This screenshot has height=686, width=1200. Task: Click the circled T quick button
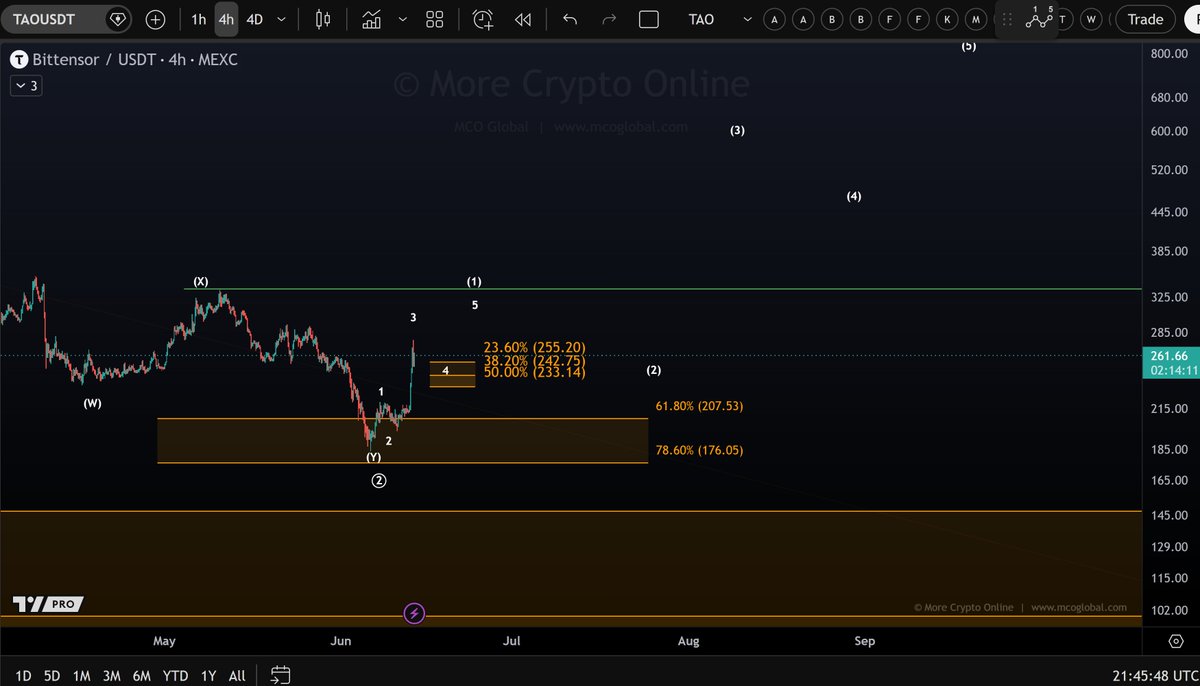click(x=1063, y=19)
